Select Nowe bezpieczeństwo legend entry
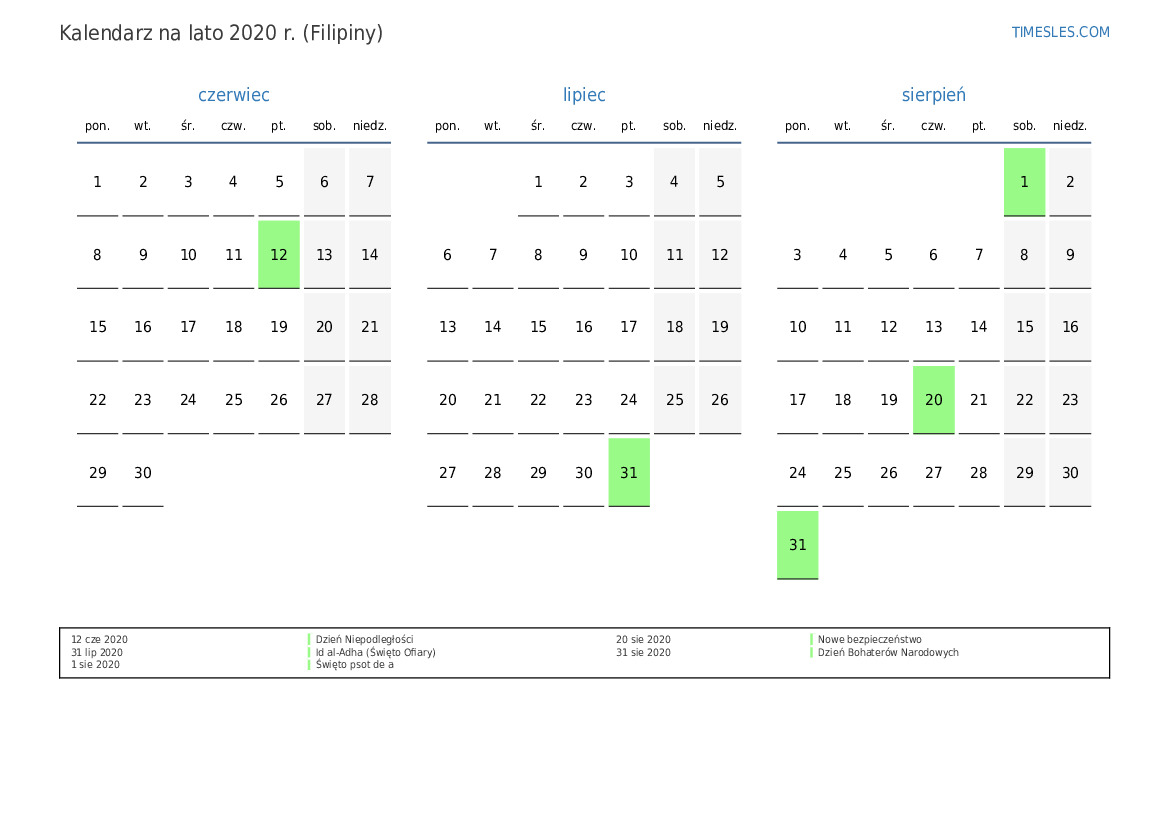The width and height of the screenshot is (1169, 827). (869, 640)
